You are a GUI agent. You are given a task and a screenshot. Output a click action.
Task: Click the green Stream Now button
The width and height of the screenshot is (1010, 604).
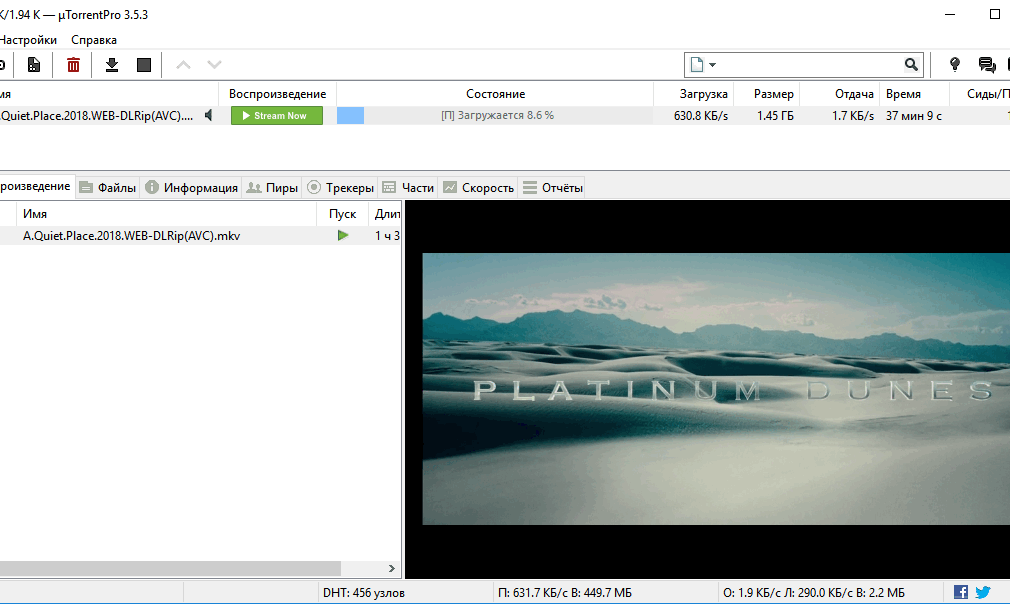(x=277, y=116)
